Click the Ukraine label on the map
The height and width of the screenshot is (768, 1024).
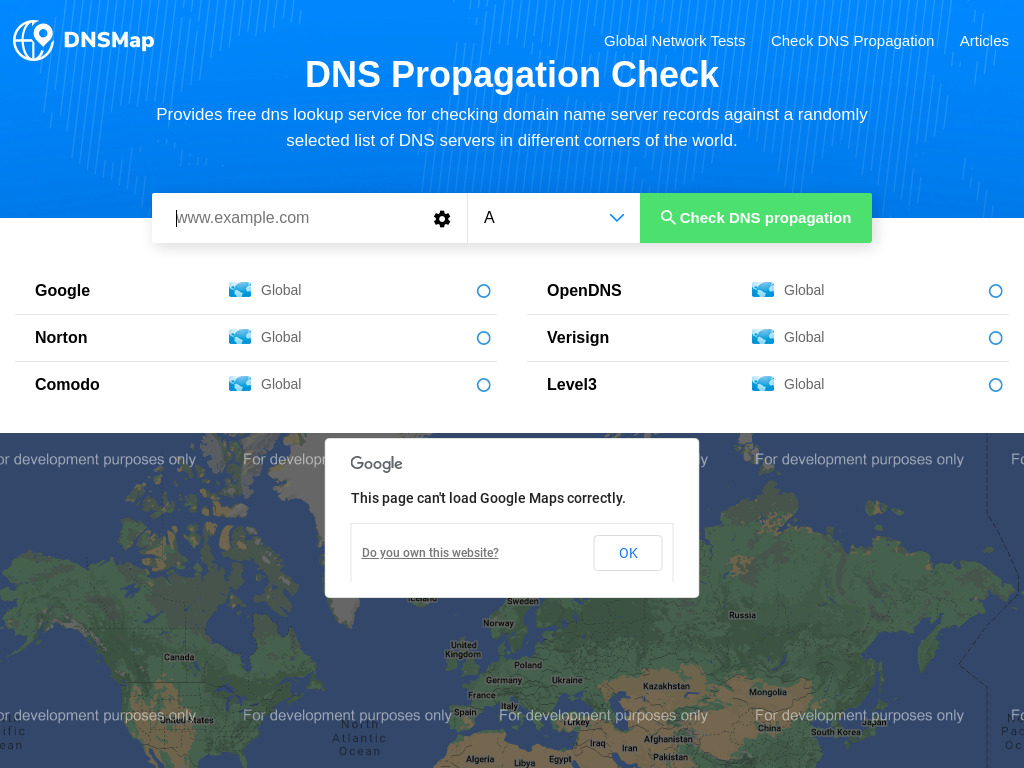click(567, 680)
